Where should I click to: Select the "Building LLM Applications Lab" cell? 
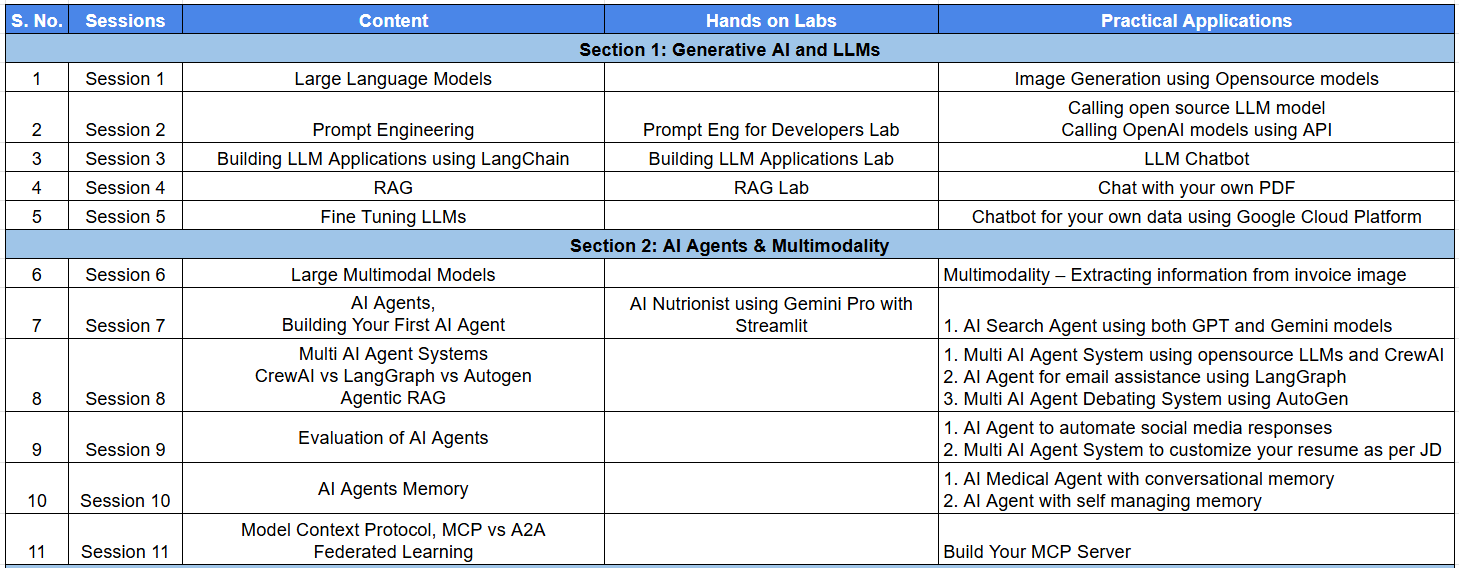pyautogui.click(x=771, y=158)
